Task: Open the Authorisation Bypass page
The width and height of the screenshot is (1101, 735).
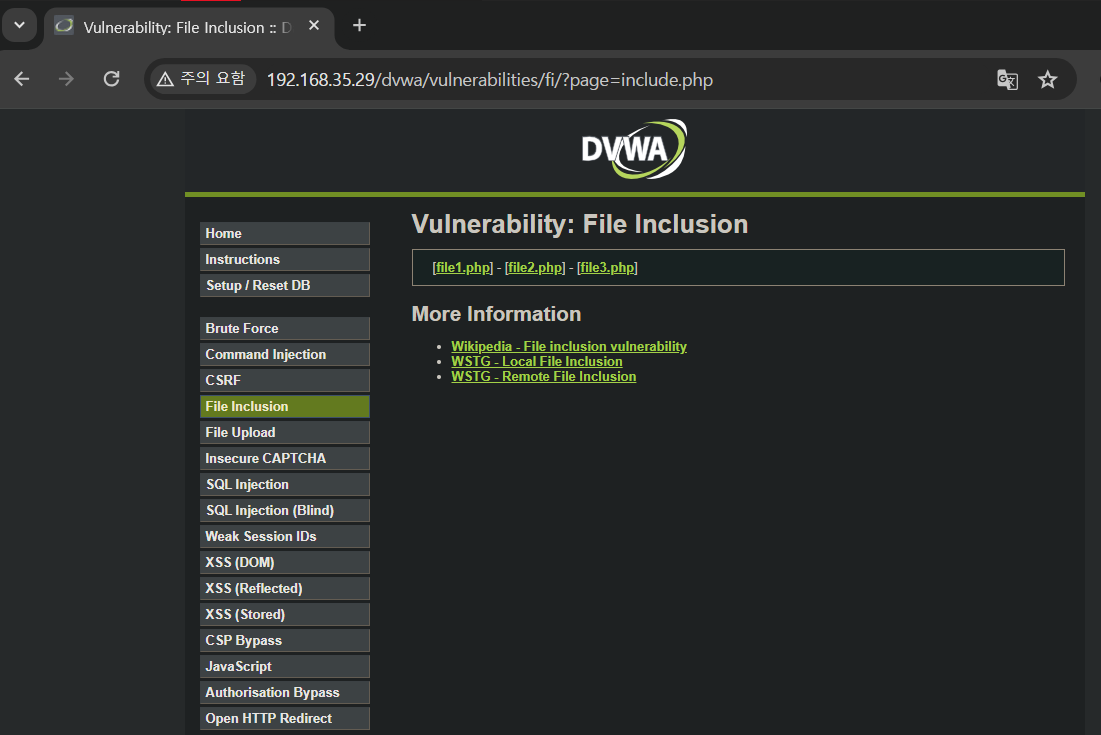Action: pyautogui.click(x=284, y=691)
